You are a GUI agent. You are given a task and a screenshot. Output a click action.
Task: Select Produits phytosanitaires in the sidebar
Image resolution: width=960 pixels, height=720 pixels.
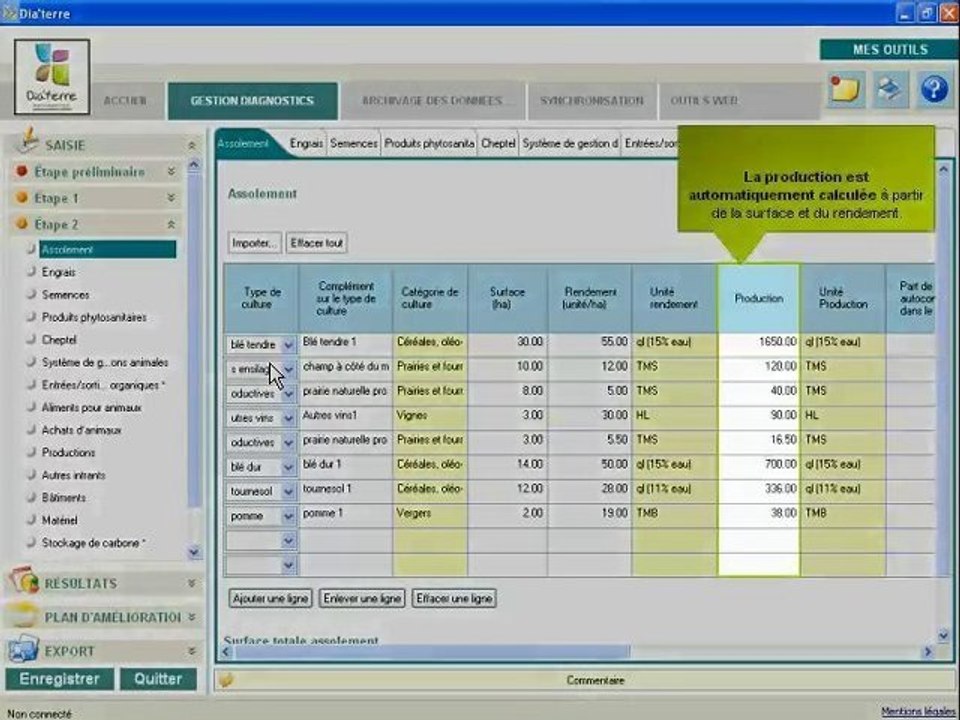(x=94, y=317)
